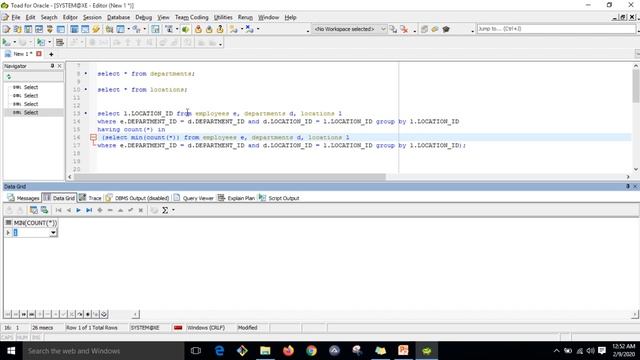Open the workspace selection dropdown
The width and height of the screenshot is (640, 360).
(383, 29)
